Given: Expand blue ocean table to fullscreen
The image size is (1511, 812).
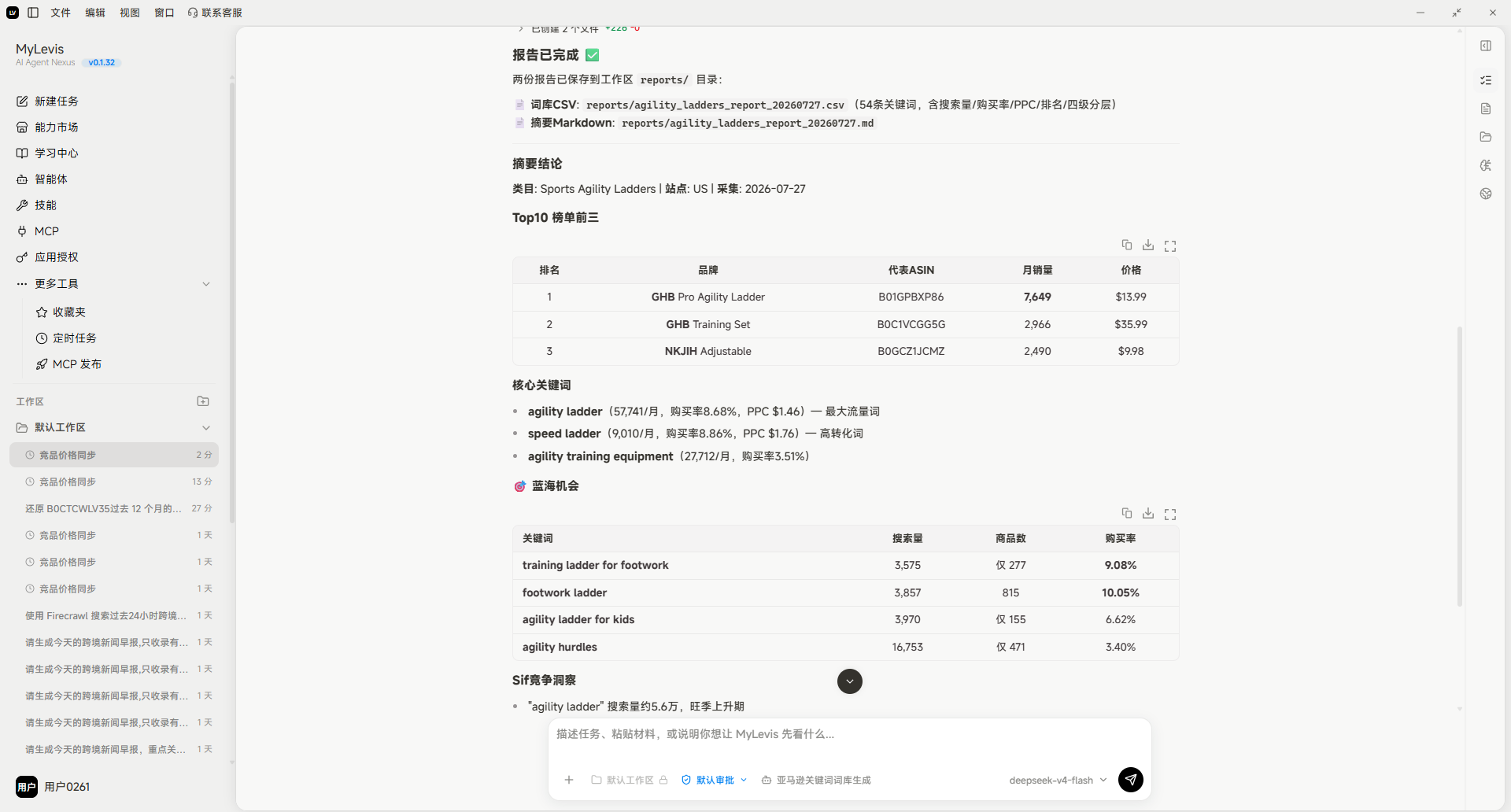Looking at the screenshot, I should tap(1170, 514).
